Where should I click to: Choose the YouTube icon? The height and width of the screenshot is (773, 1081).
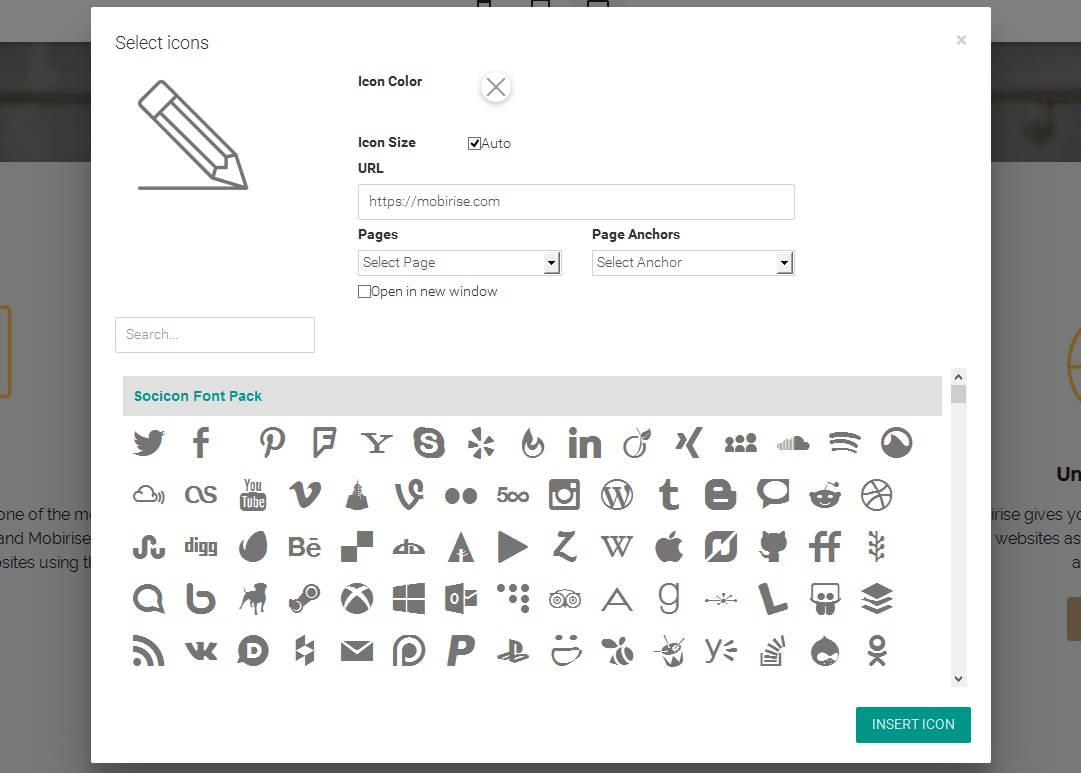pos(253,494)
